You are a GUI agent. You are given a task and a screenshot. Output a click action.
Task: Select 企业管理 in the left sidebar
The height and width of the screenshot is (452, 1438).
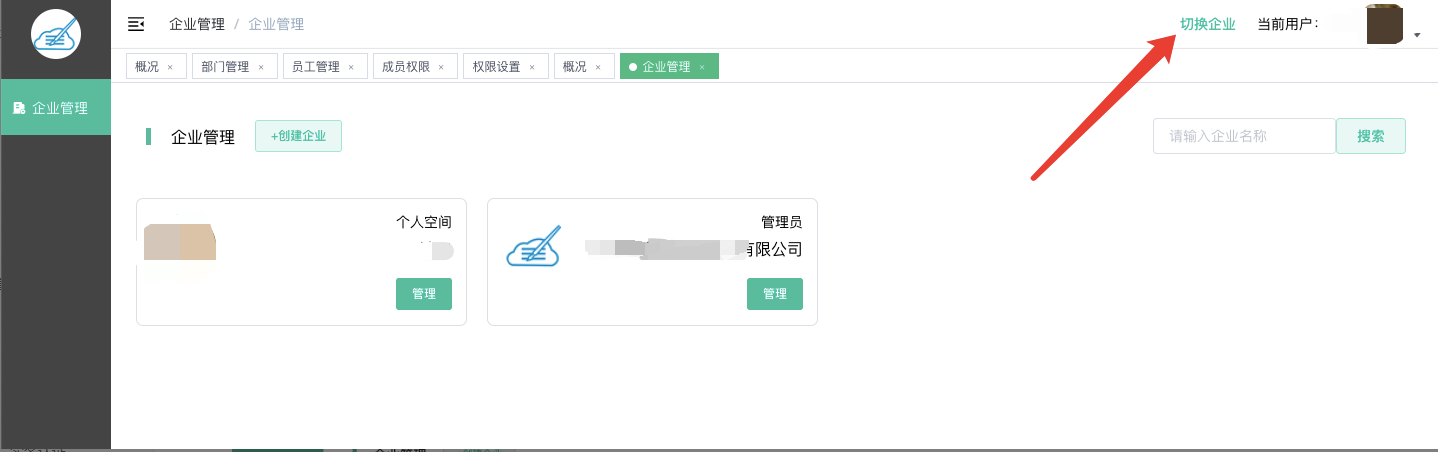[56, 108]
